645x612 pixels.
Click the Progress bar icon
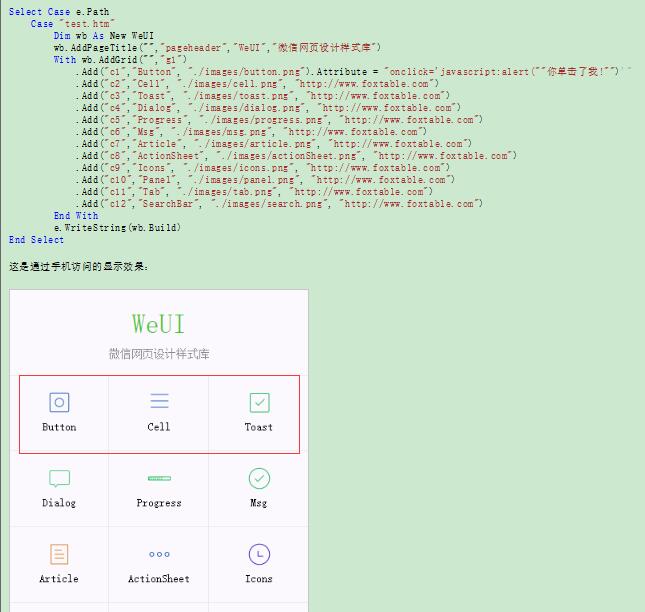click(x=159, y=478)
